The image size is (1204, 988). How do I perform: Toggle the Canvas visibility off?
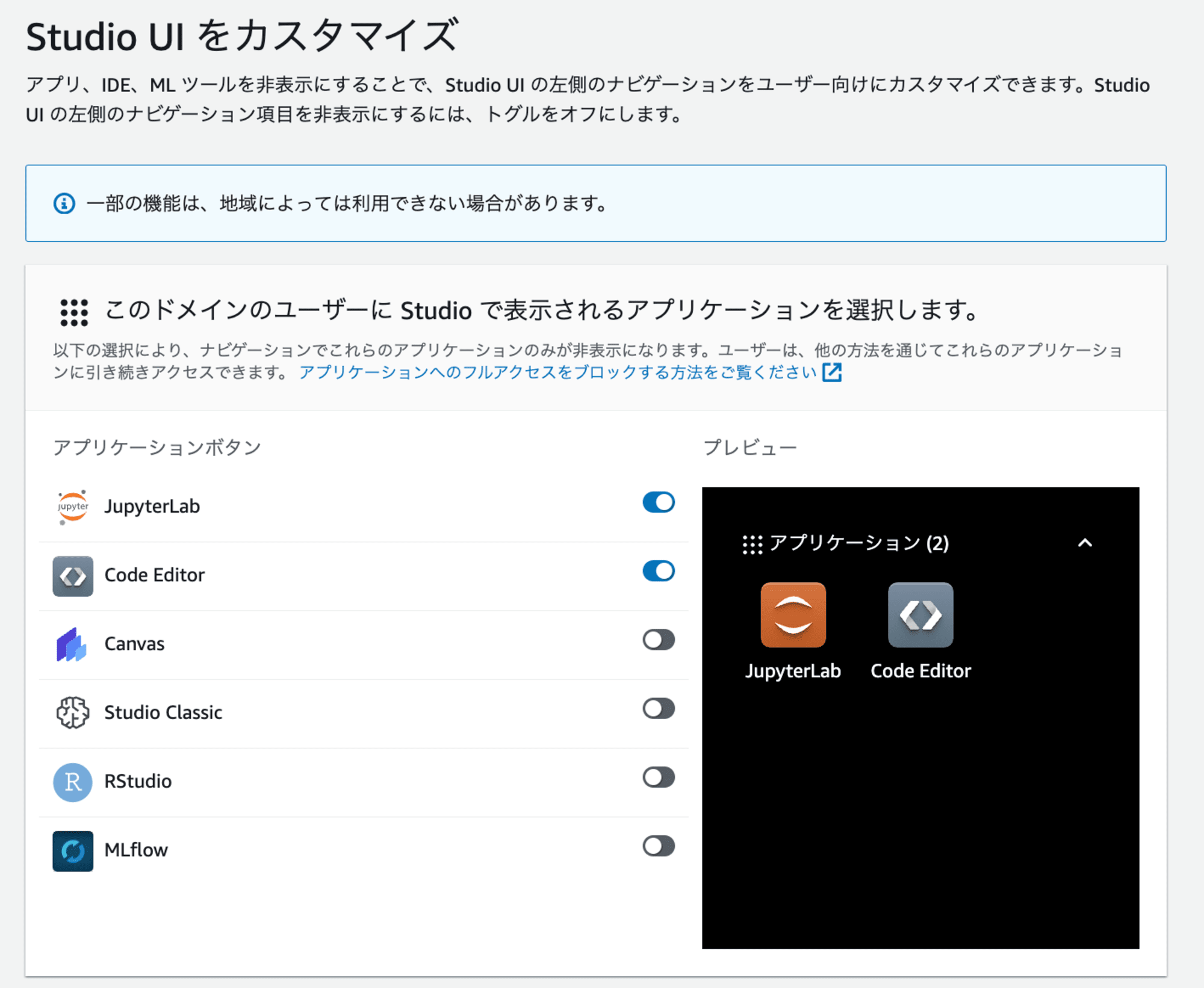coord(657,641)
